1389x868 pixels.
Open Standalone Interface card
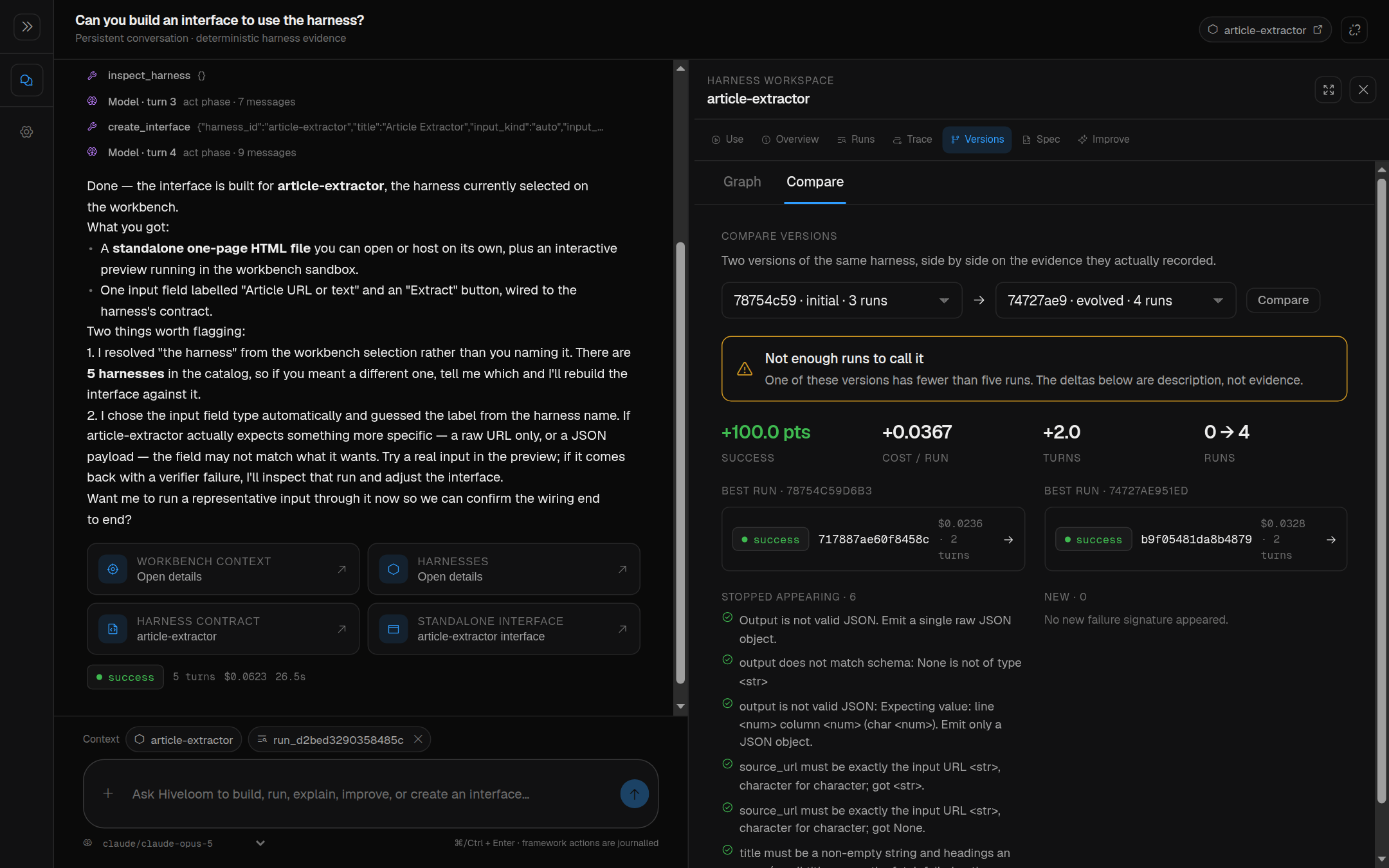pyautogui.click(x=504, y=629)
